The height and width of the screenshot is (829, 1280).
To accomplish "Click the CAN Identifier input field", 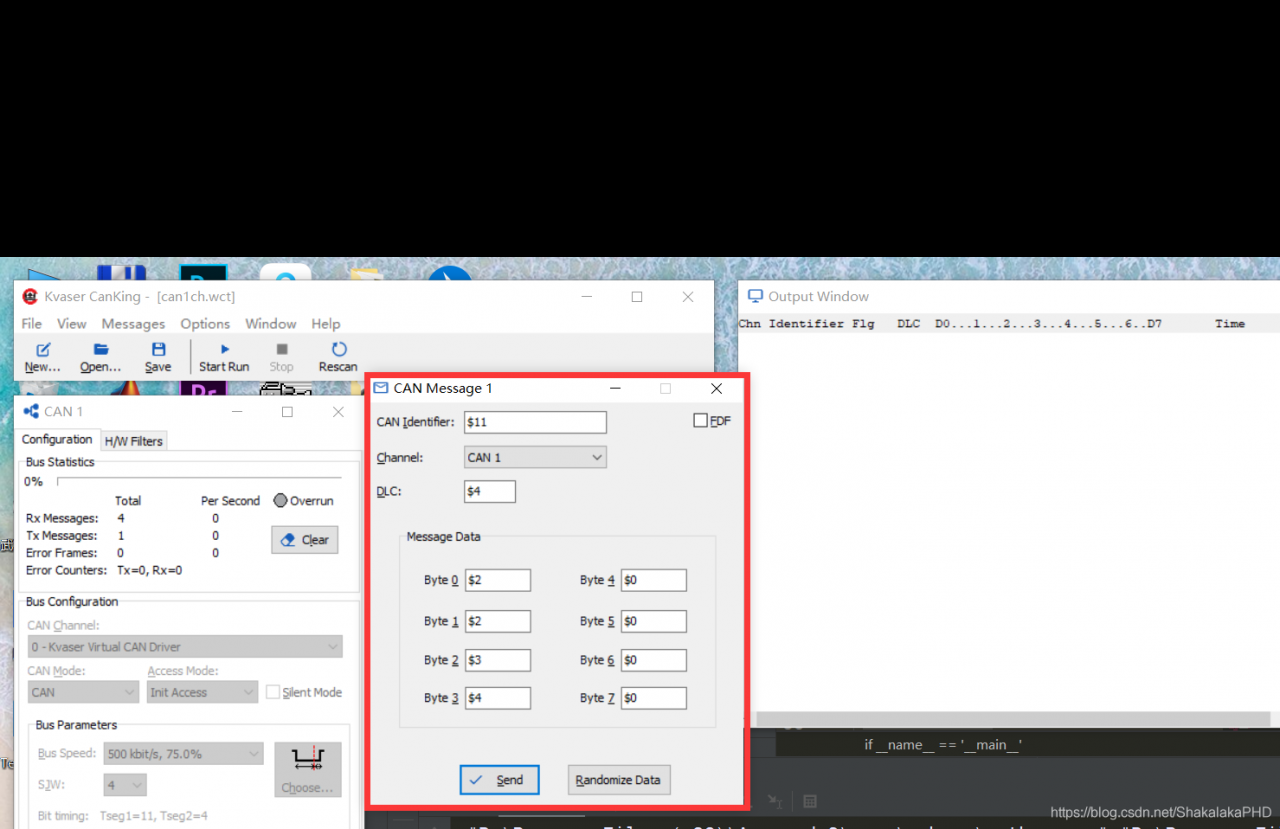I will pos(536,422).
